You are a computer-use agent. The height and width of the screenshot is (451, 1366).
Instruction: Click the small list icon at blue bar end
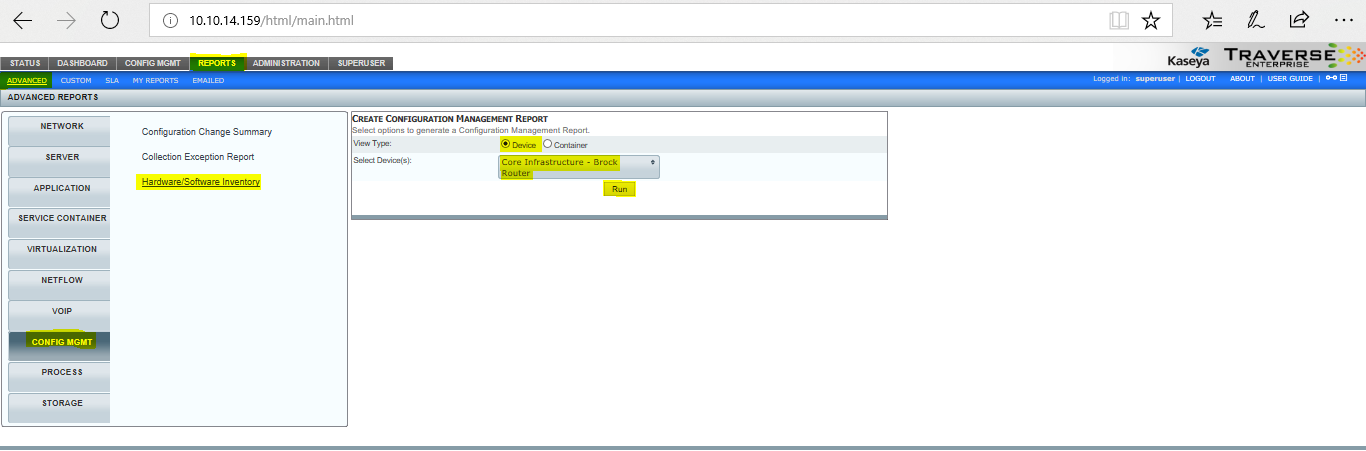click(1344, 79)
